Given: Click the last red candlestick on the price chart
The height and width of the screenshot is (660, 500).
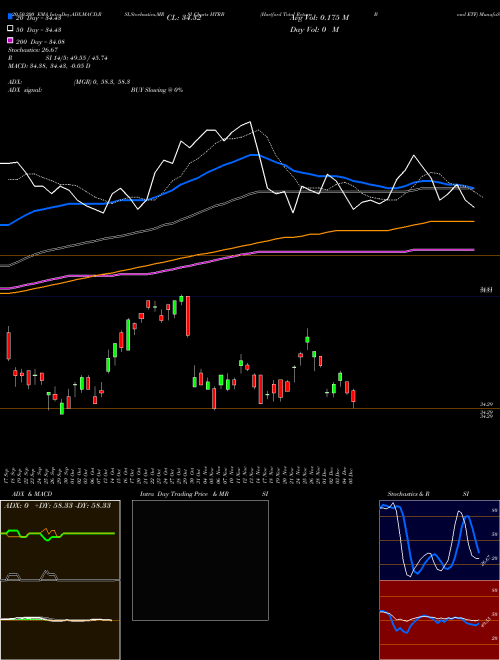Looking at the screenshot, I should pyautogui.click(x=354, y=397).
